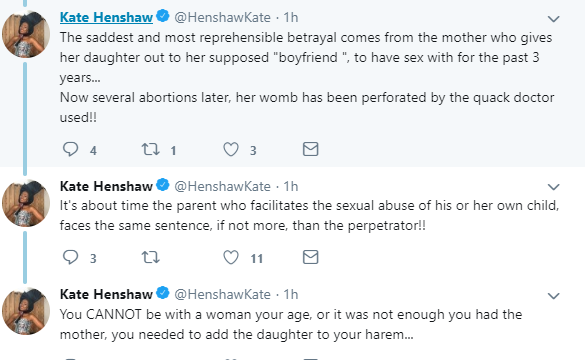Viewport: 585px width, 360px height.
Task: Open the third tweet's chevron dropdown
Action: [554, 296]
